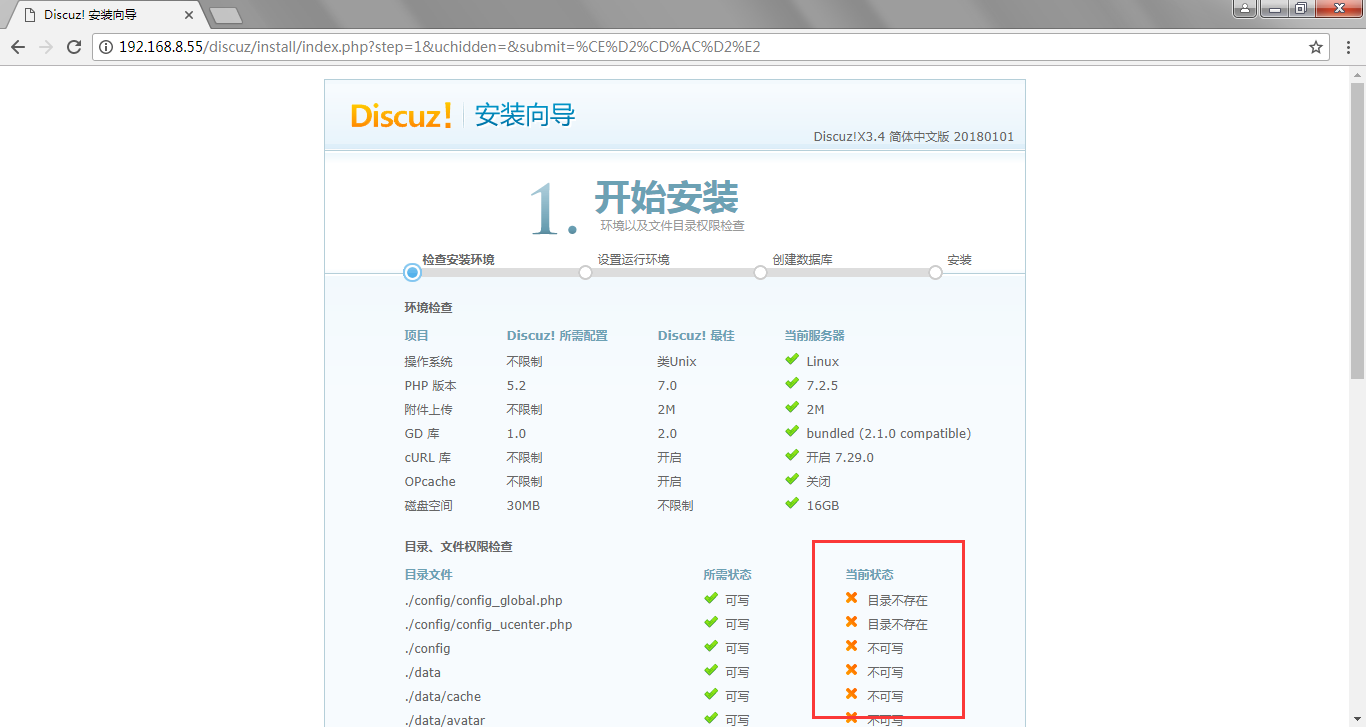Click the 当前服务器 column header
The height and width of the screenshot is (727, 1366).
(815, 336)
